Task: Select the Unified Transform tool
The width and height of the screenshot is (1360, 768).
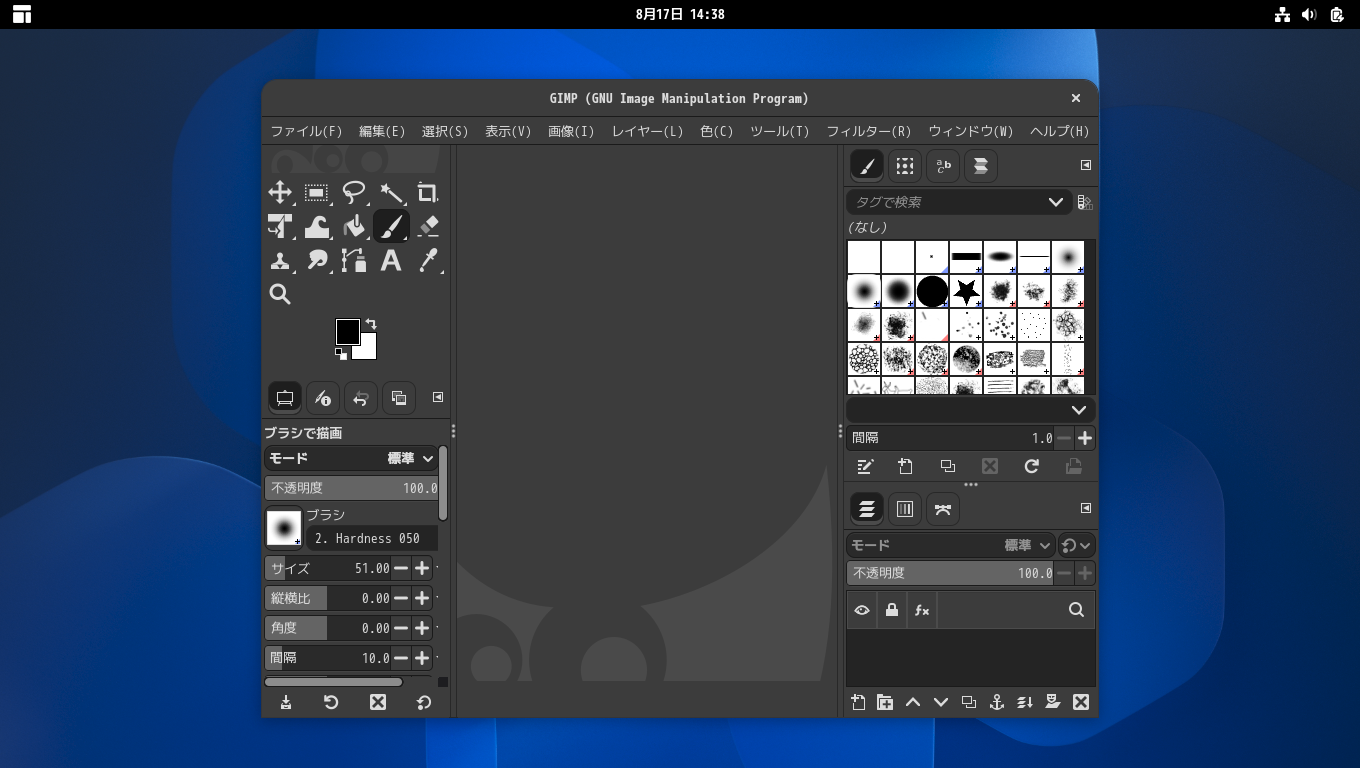Action: tap(280, 226)
